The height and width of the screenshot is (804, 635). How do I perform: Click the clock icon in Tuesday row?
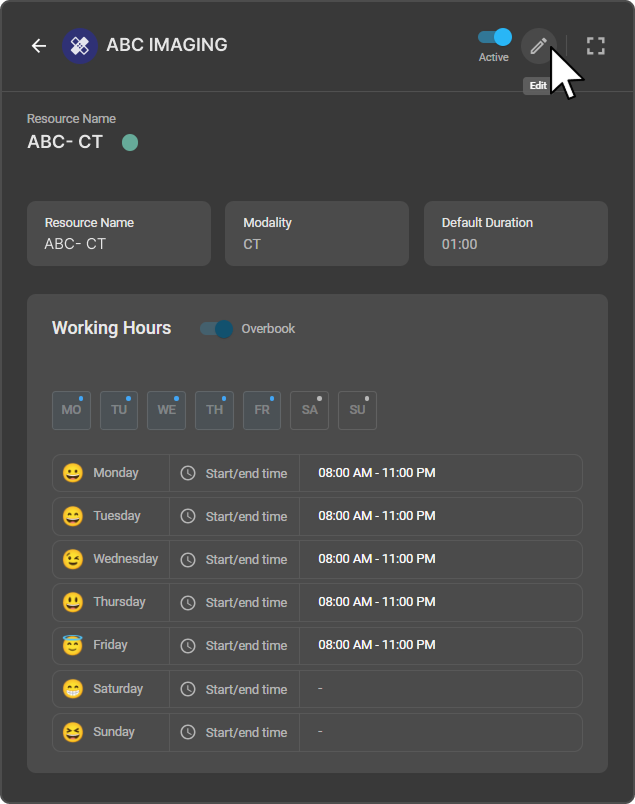(x=188, y=516)
